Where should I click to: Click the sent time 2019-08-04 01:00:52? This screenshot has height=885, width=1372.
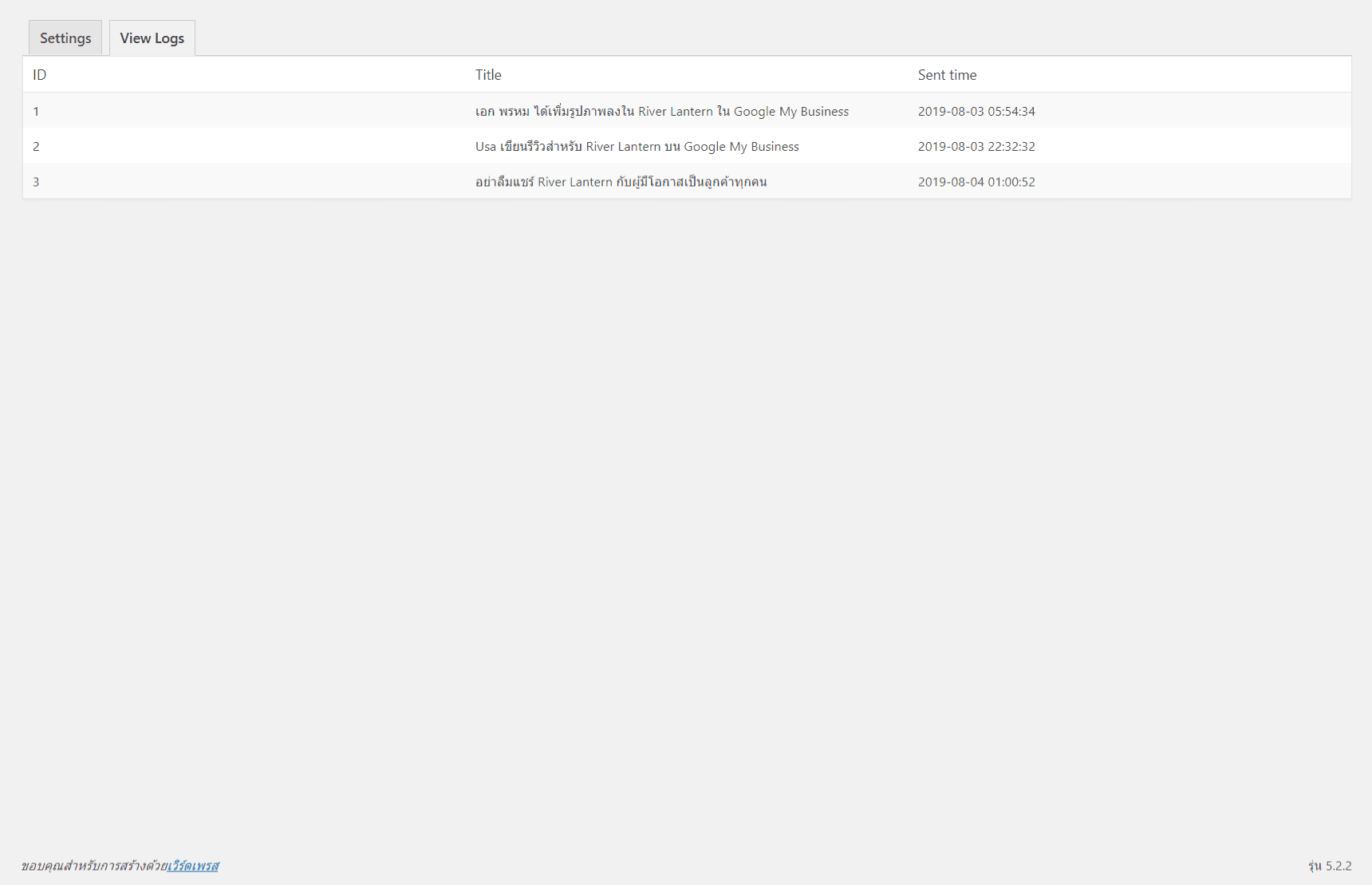976,182
